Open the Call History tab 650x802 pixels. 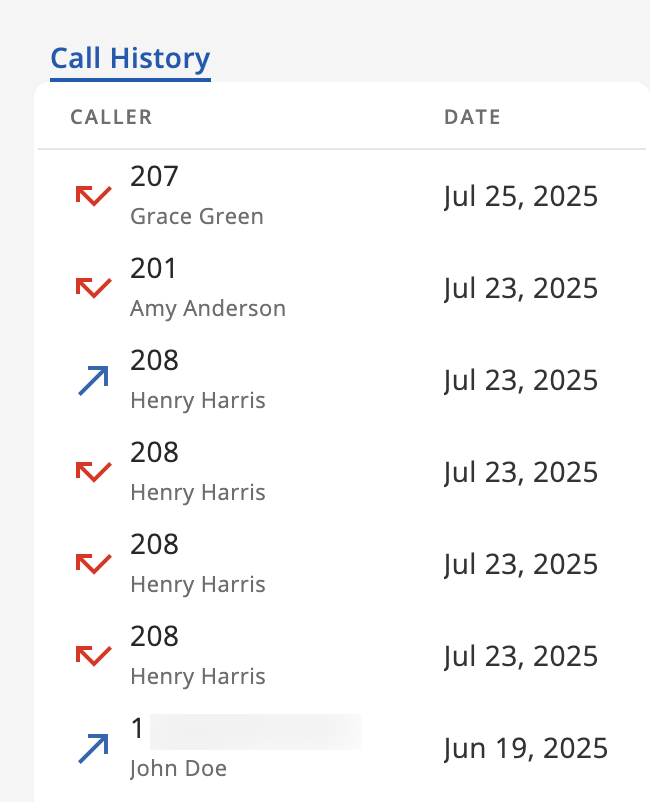[130, 58]
